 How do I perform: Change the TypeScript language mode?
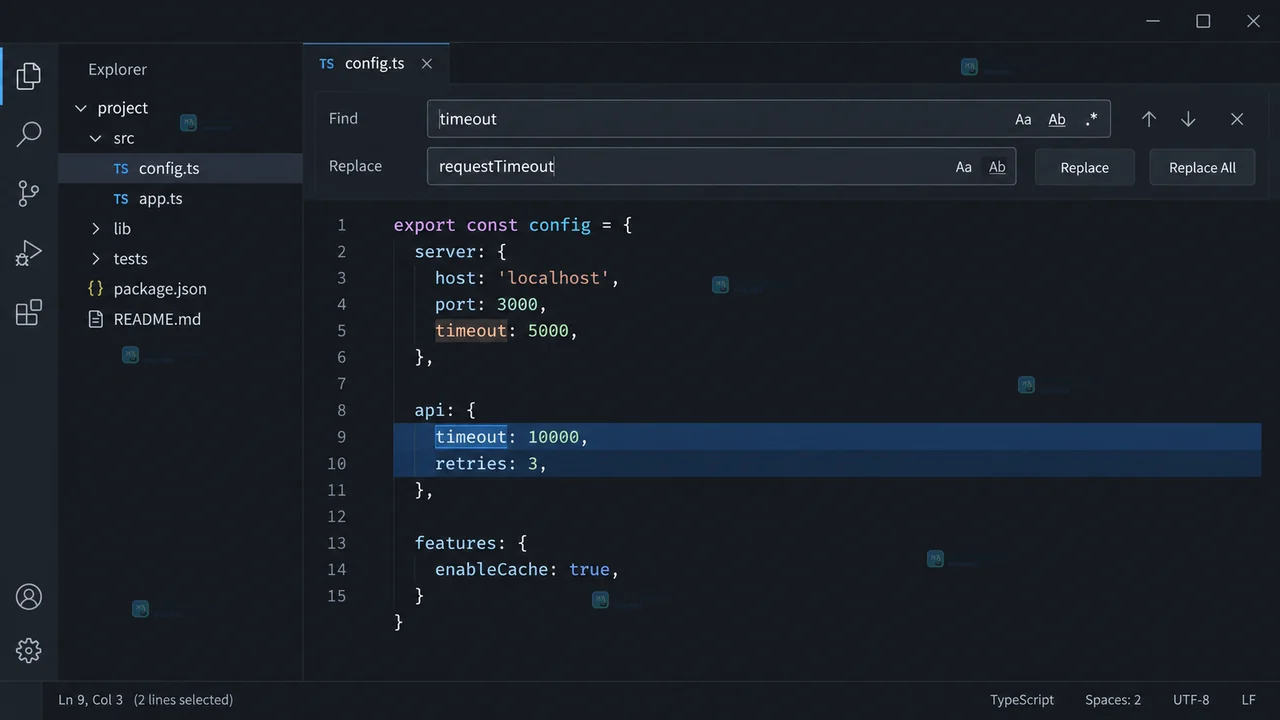pos(1022,700)
